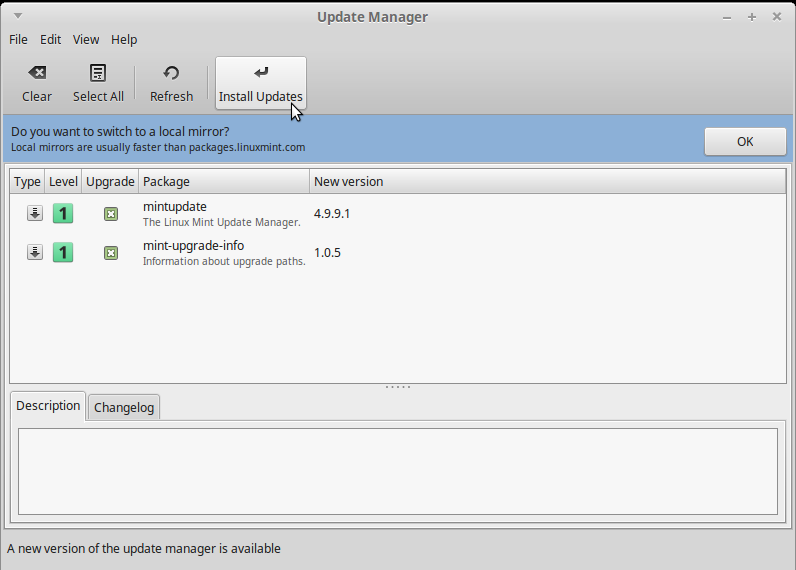The height and width of the screenshot is (570, 796).
Task: Click the Refresh toolbar icon
Action: (171, 73)
